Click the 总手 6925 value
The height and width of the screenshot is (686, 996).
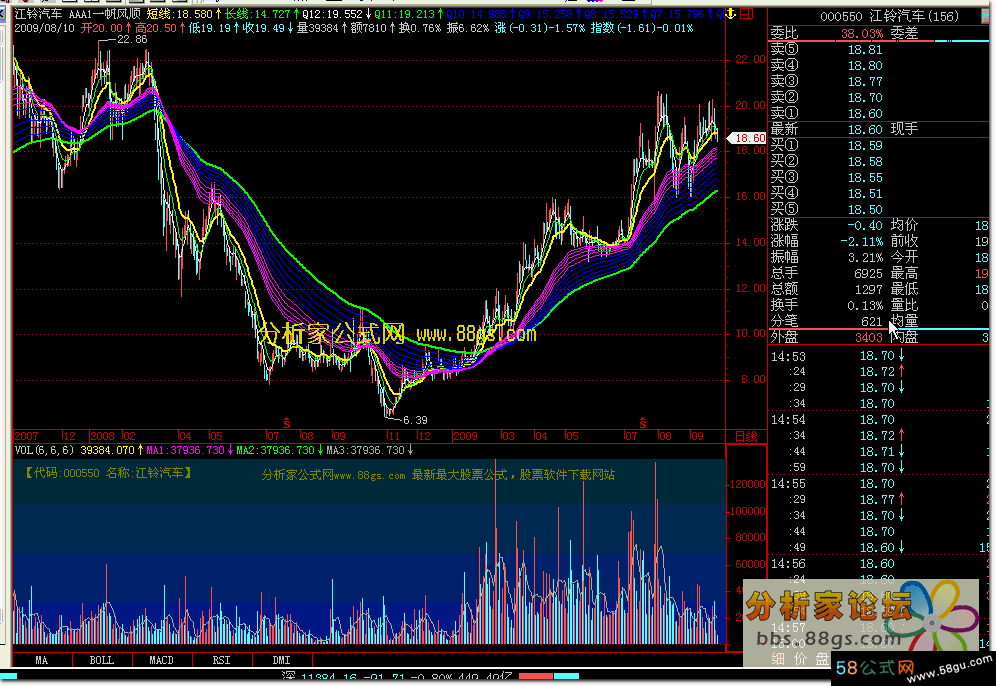pos(868,274)
